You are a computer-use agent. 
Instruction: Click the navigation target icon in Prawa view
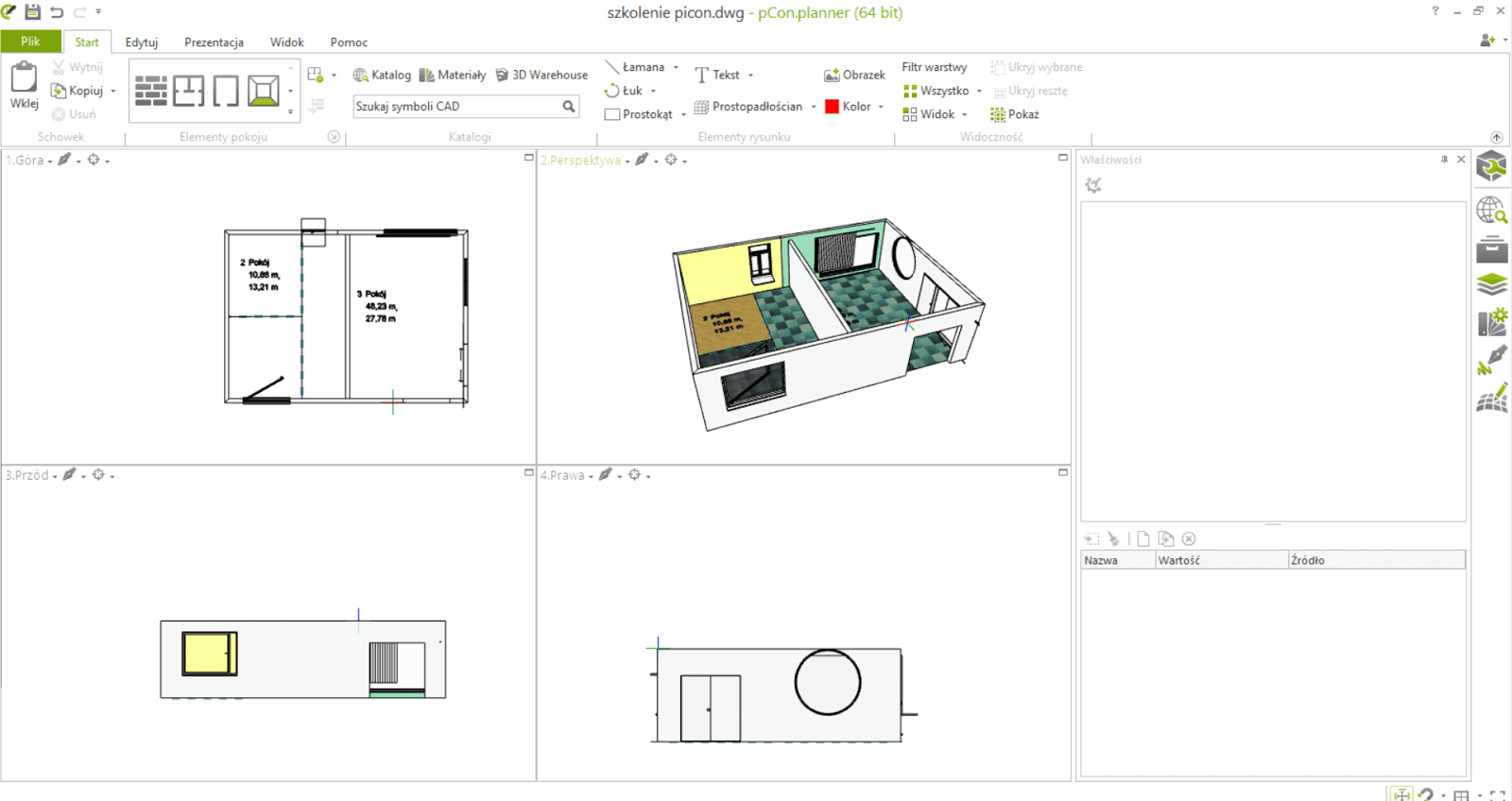point(634,474)
